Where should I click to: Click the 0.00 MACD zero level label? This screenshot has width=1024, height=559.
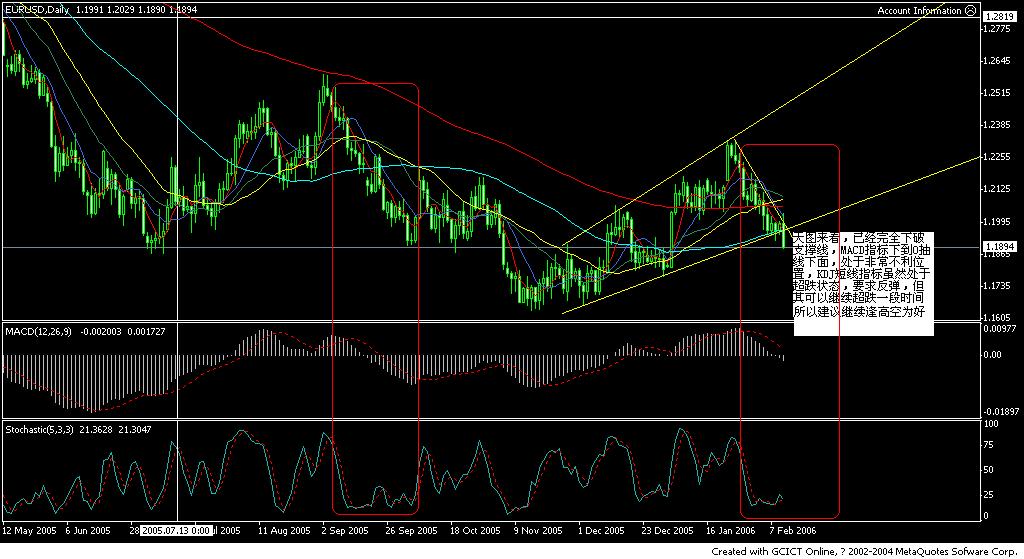(993, 355)
